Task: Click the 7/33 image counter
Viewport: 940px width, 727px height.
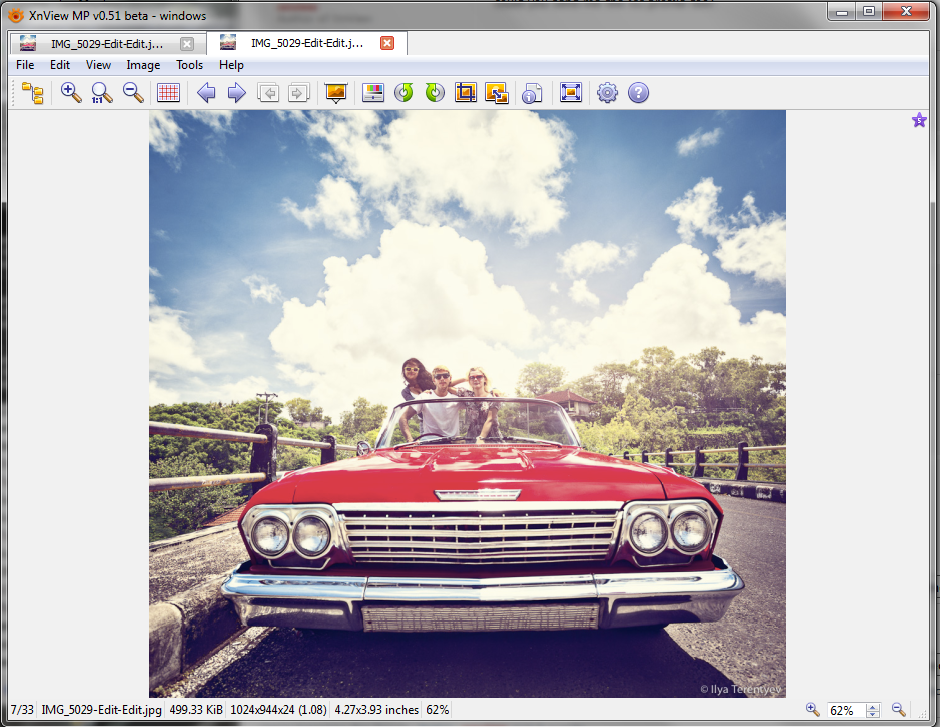Action: [22, 710]
